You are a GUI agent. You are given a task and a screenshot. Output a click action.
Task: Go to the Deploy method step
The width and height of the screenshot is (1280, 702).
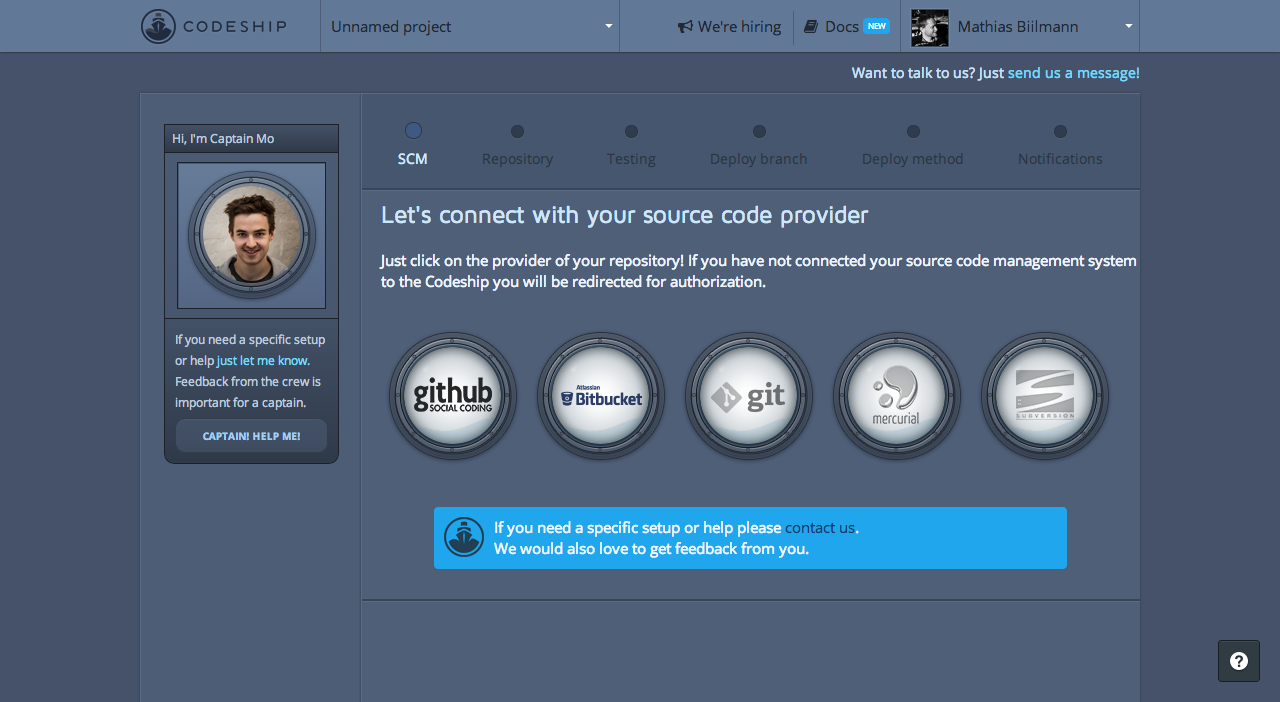[x=913, y=159]
